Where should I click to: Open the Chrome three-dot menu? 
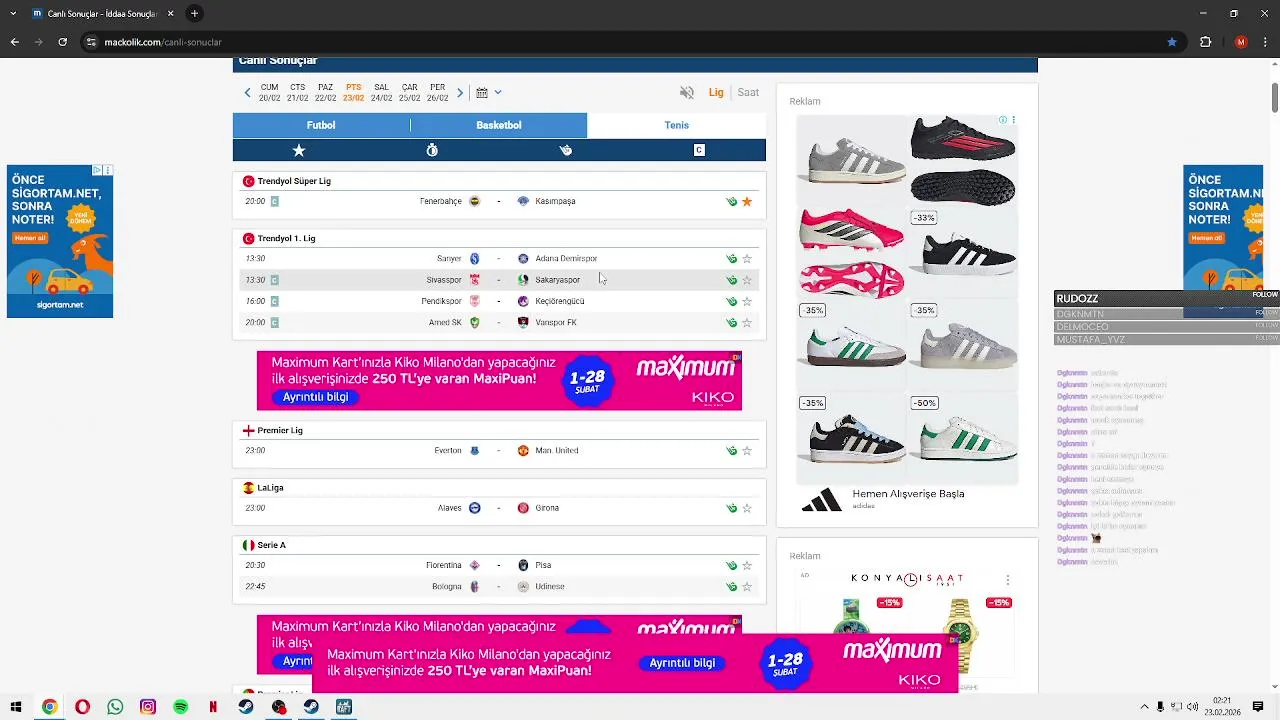click(1265, 42)
